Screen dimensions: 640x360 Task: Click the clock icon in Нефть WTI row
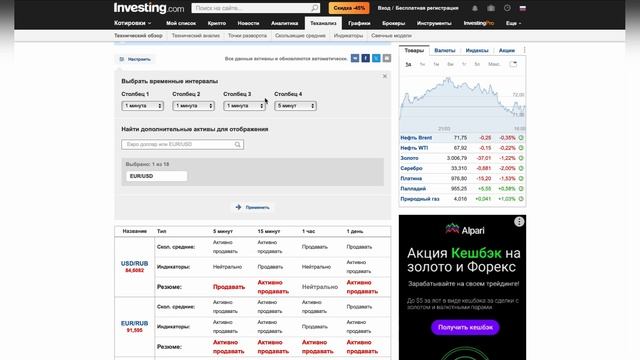pos(521,148)
